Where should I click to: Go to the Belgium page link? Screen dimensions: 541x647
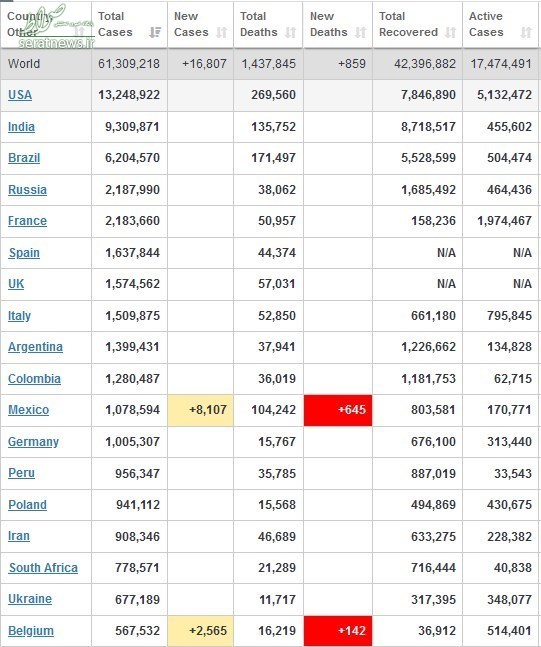[x=31, y=631]
